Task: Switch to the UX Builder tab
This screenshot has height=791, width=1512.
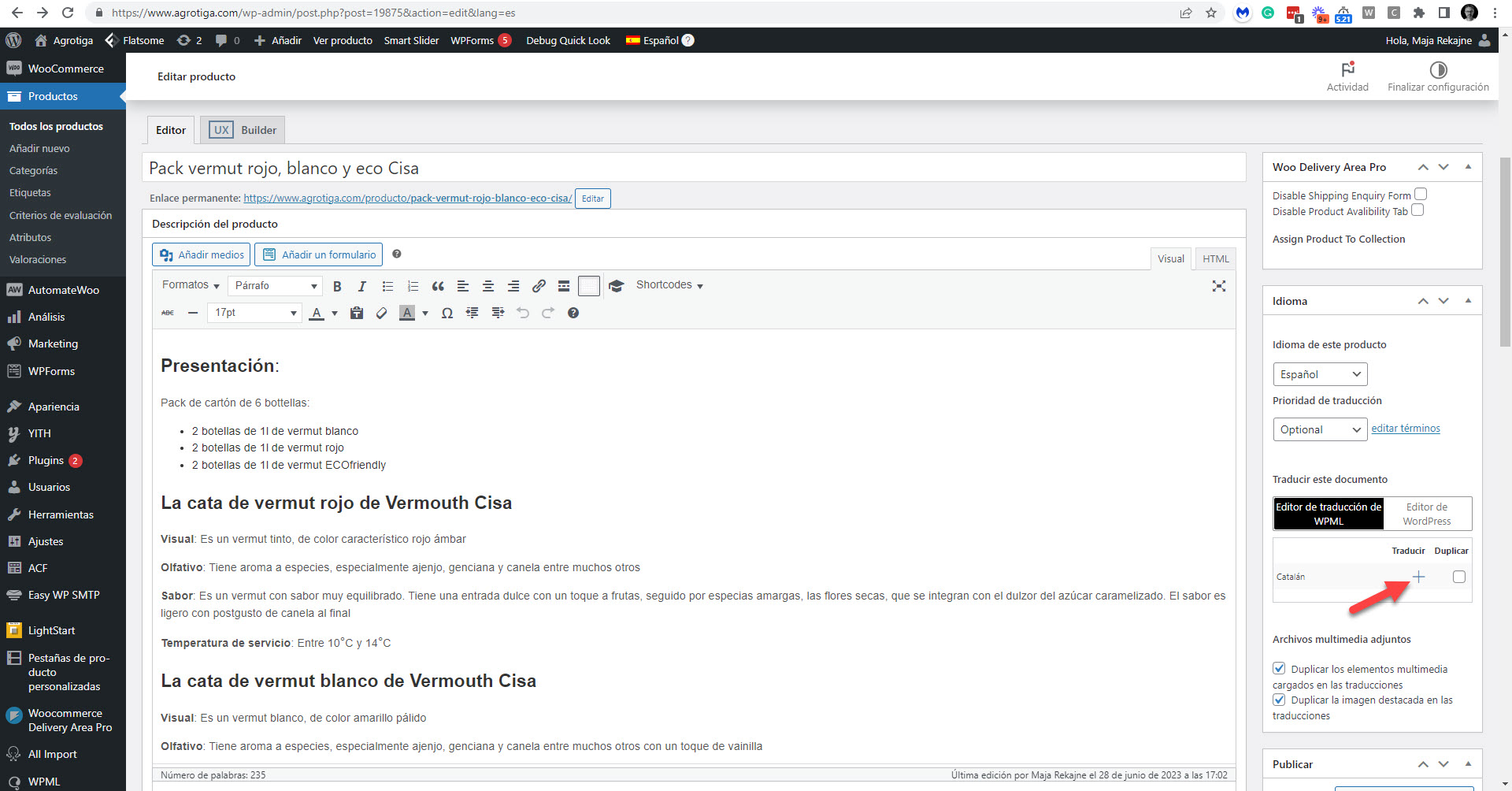Action: (x=243, y=130)
